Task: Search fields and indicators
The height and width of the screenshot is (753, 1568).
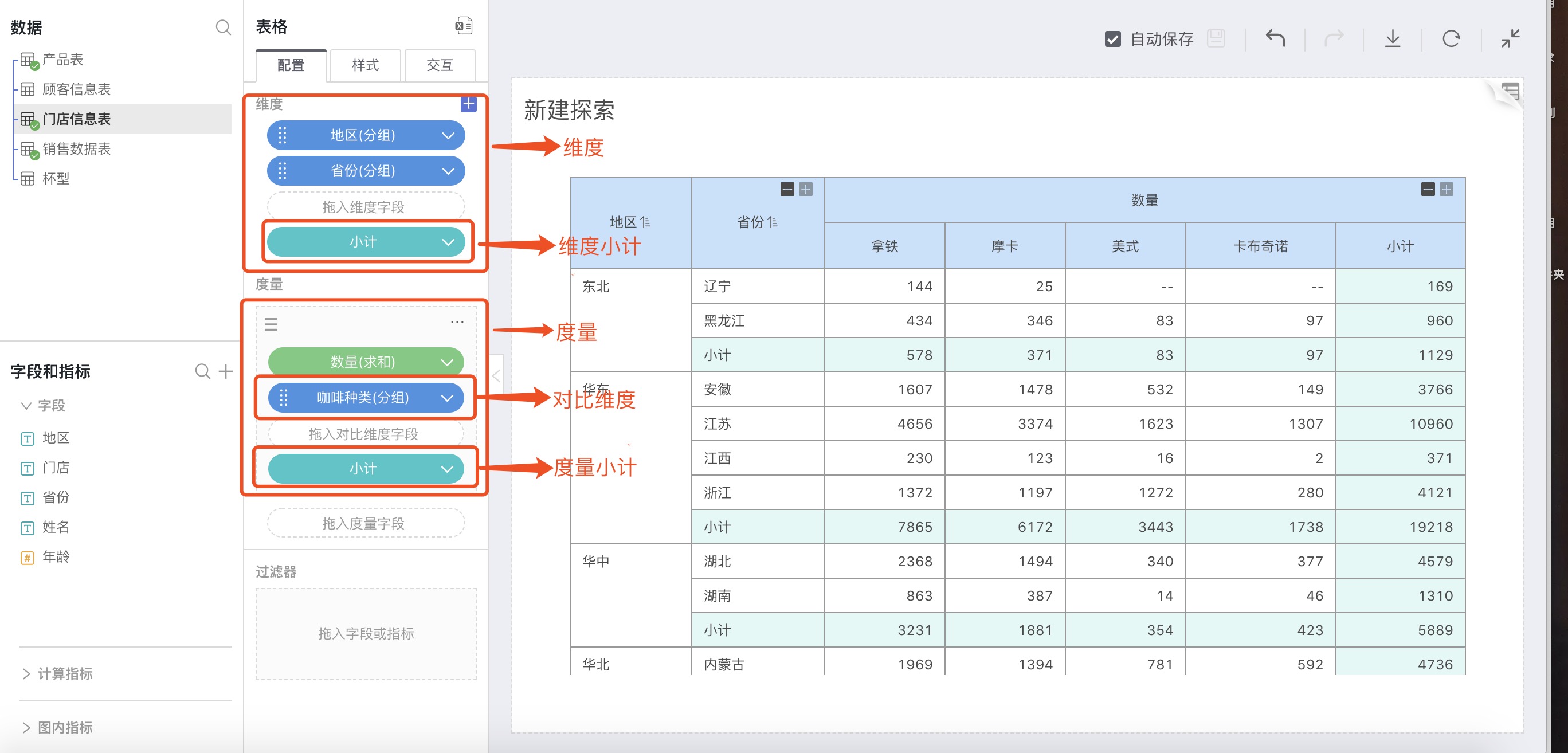Action: [203, 371]
